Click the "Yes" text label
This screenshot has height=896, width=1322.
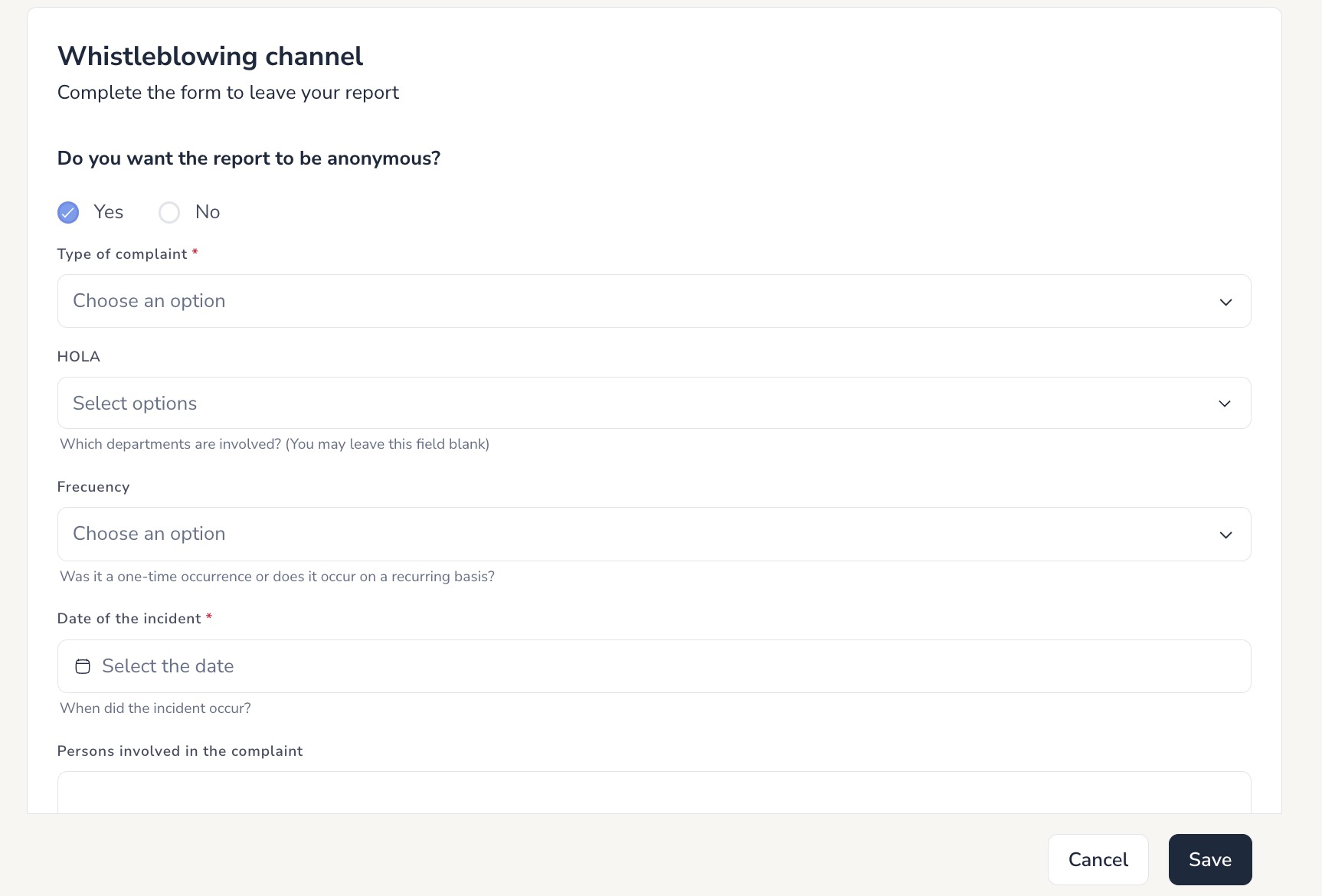(108, 212)
